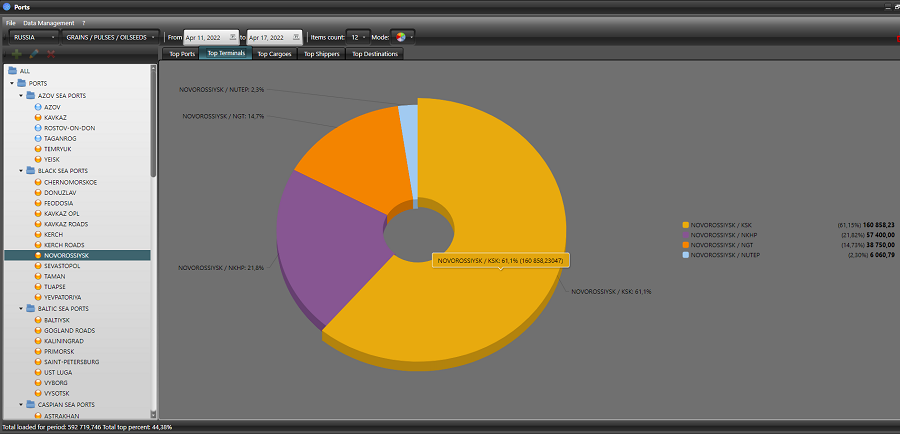Click the pencil edit icon
The width and height of the screenshot is (900, 434).
[x=34, y=54]
